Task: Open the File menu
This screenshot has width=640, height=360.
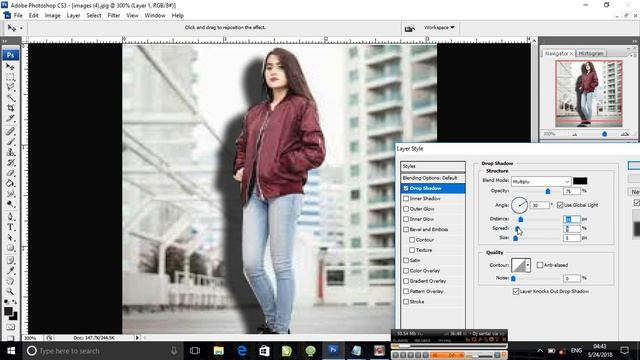Action: tap(18, 16)
